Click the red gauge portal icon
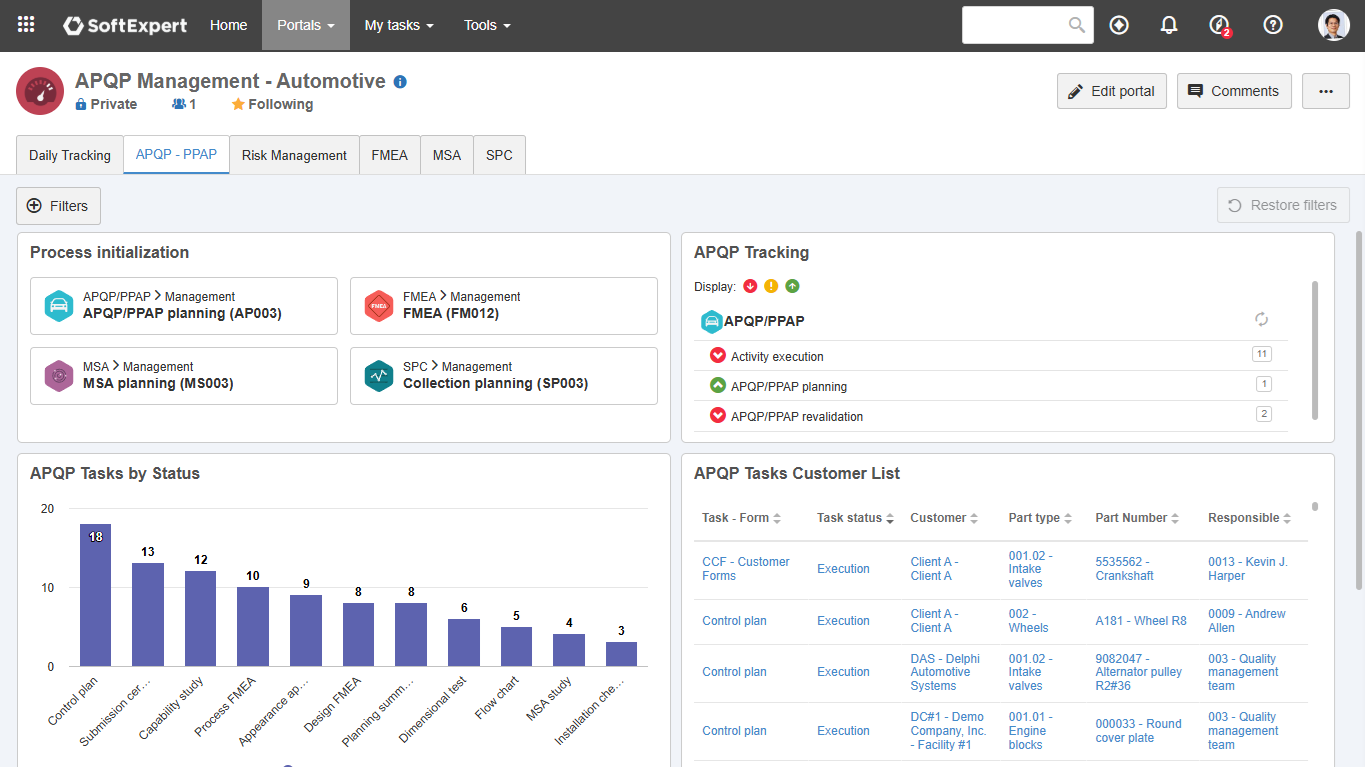Image resolution: width=1365 pixels, height=767 pixels. (x=40, y=91)
